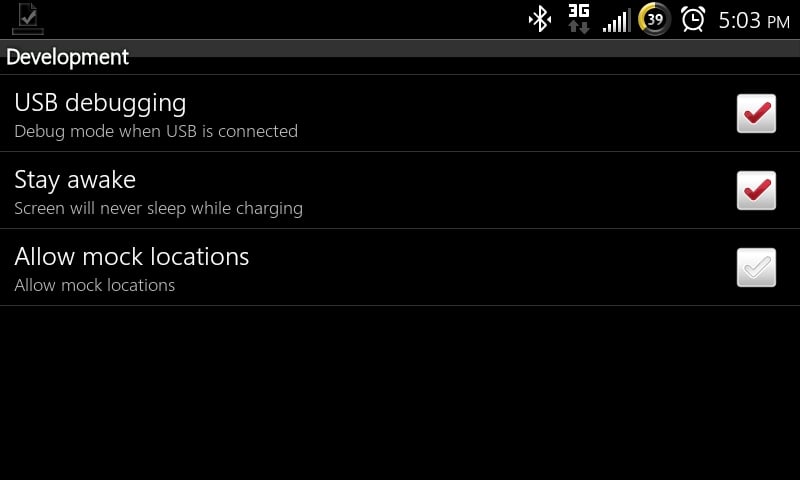Tap the Development header title
This screenshot has width=800, height=480.
[x=67, y=57]
